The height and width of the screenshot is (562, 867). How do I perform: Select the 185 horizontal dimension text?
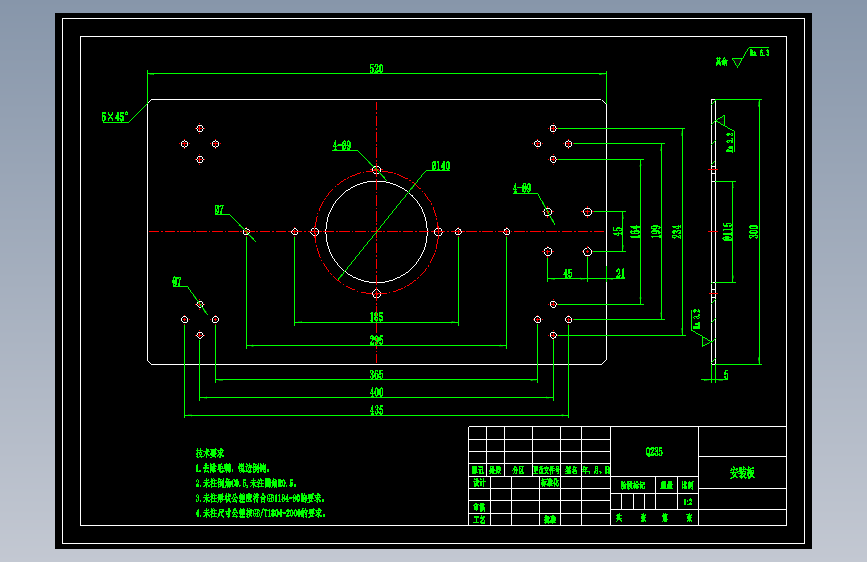point(377,317)
